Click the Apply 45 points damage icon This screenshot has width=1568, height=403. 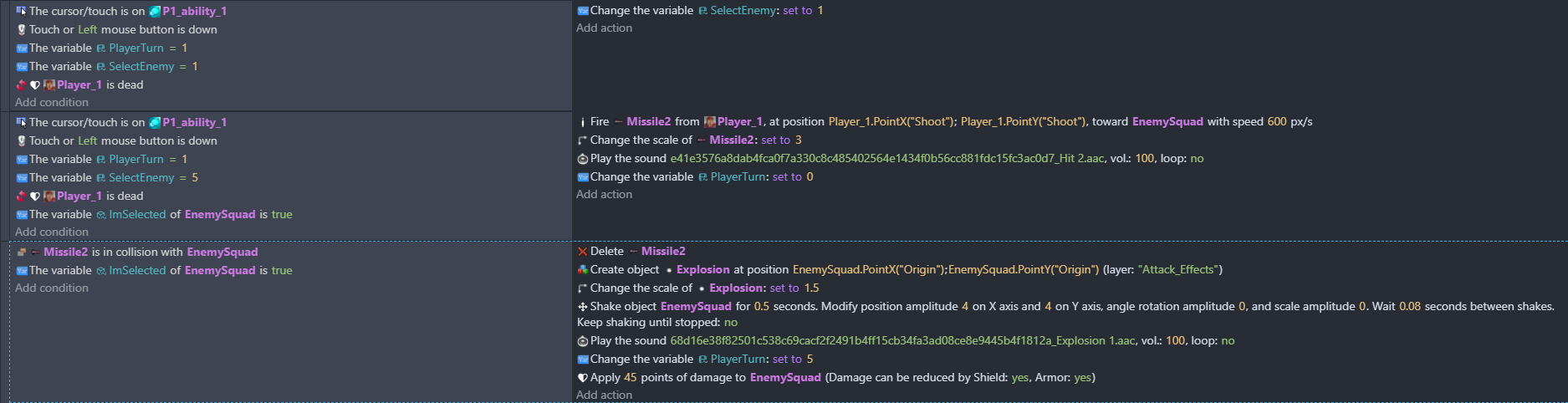click(x=583, y=378)
